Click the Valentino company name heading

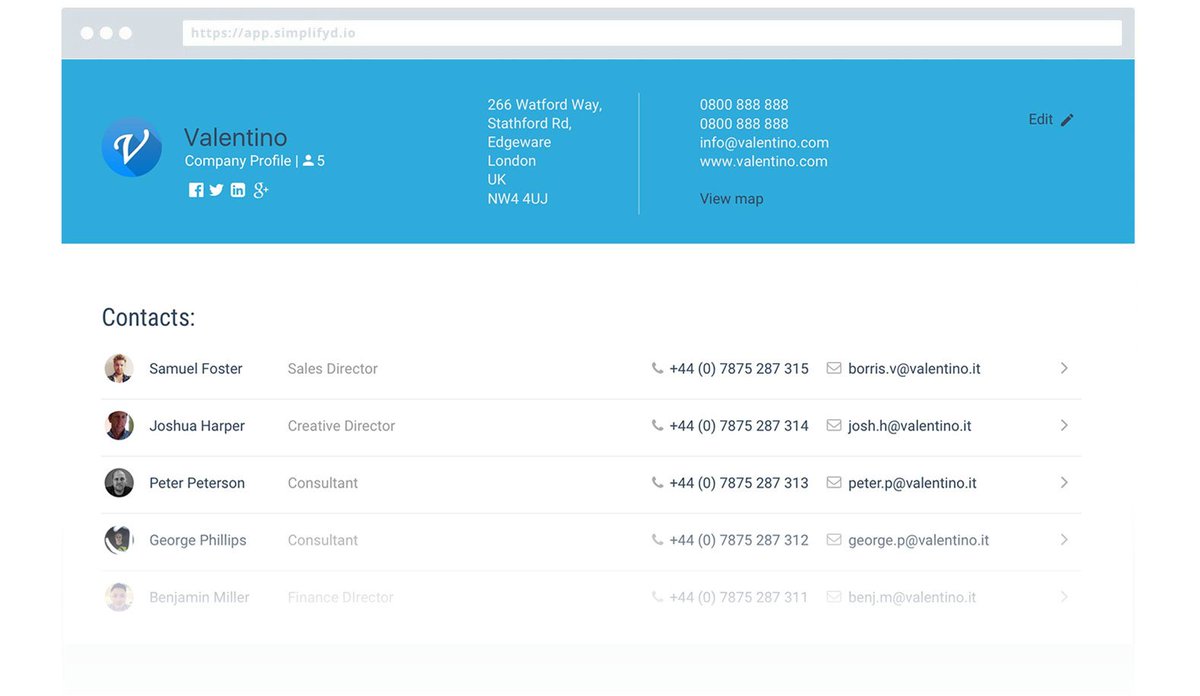236,137
